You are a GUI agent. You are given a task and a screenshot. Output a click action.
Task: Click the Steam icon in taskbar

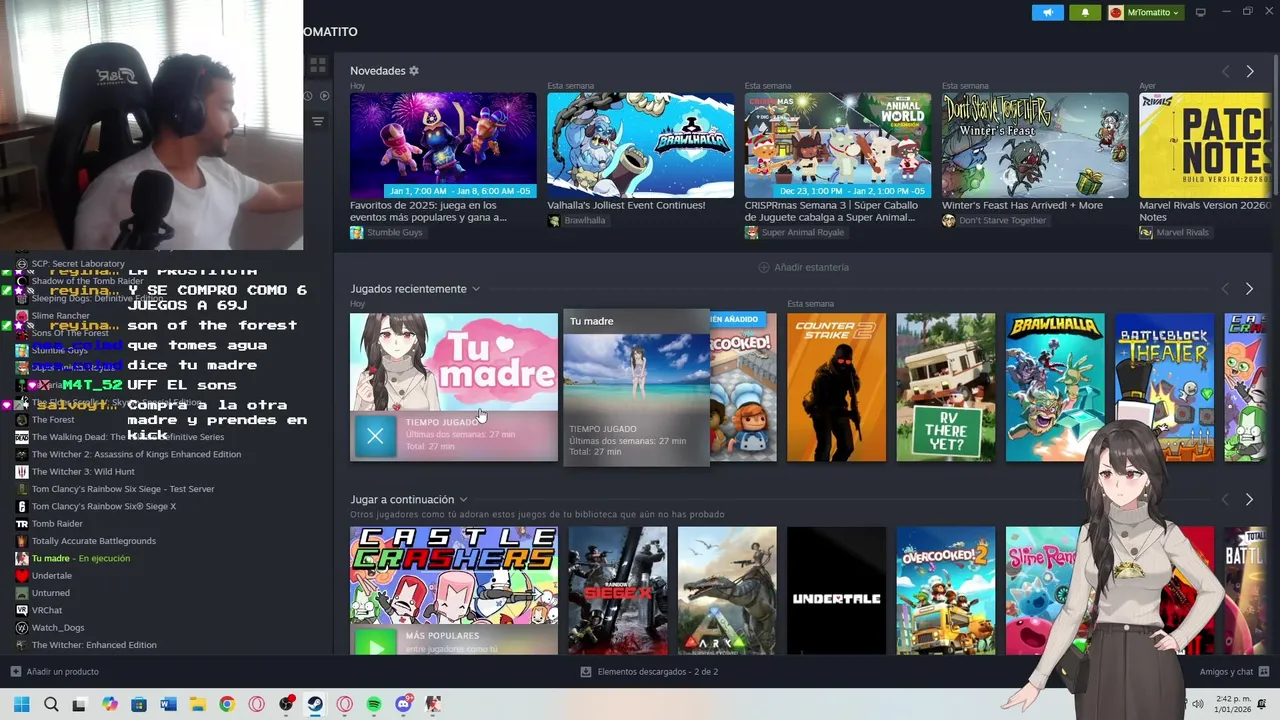pos(315,704)
